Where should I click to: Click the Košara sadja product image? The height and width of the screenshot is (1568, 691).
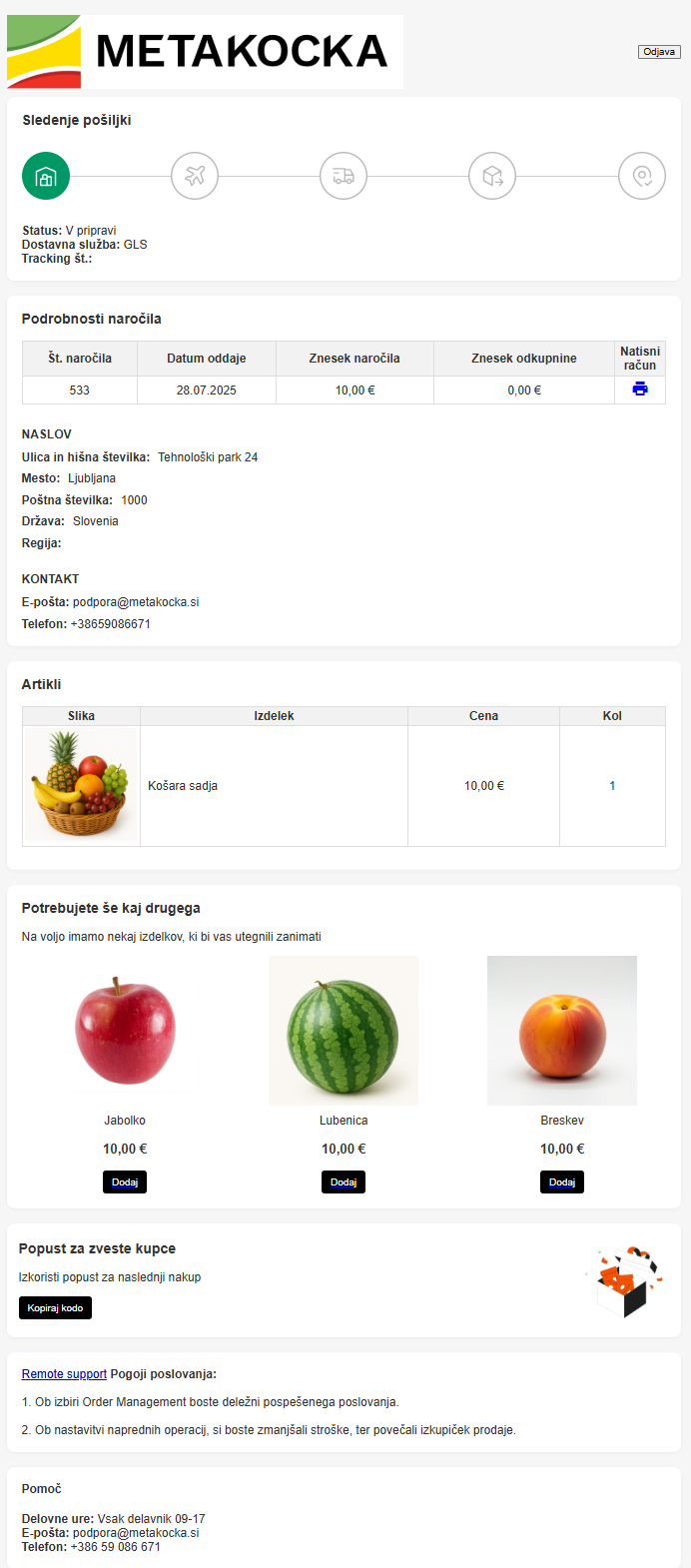tap(81, 785)
